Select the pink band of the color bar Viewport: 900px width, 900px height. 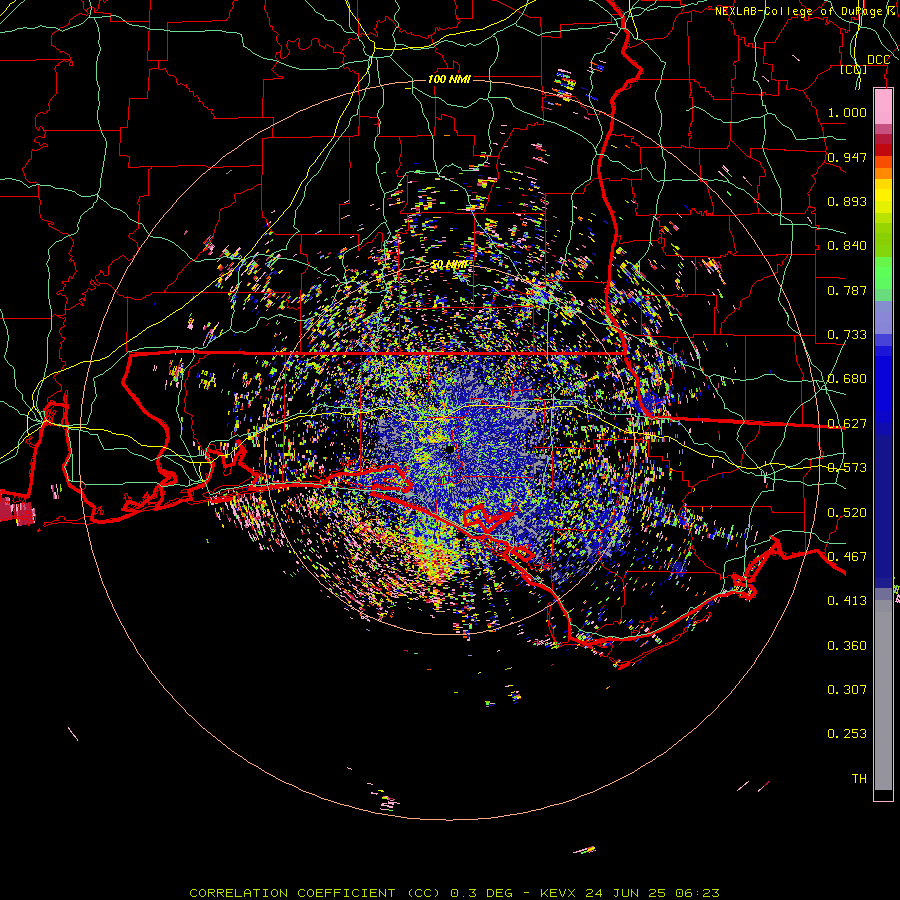[x=883, y=107]
